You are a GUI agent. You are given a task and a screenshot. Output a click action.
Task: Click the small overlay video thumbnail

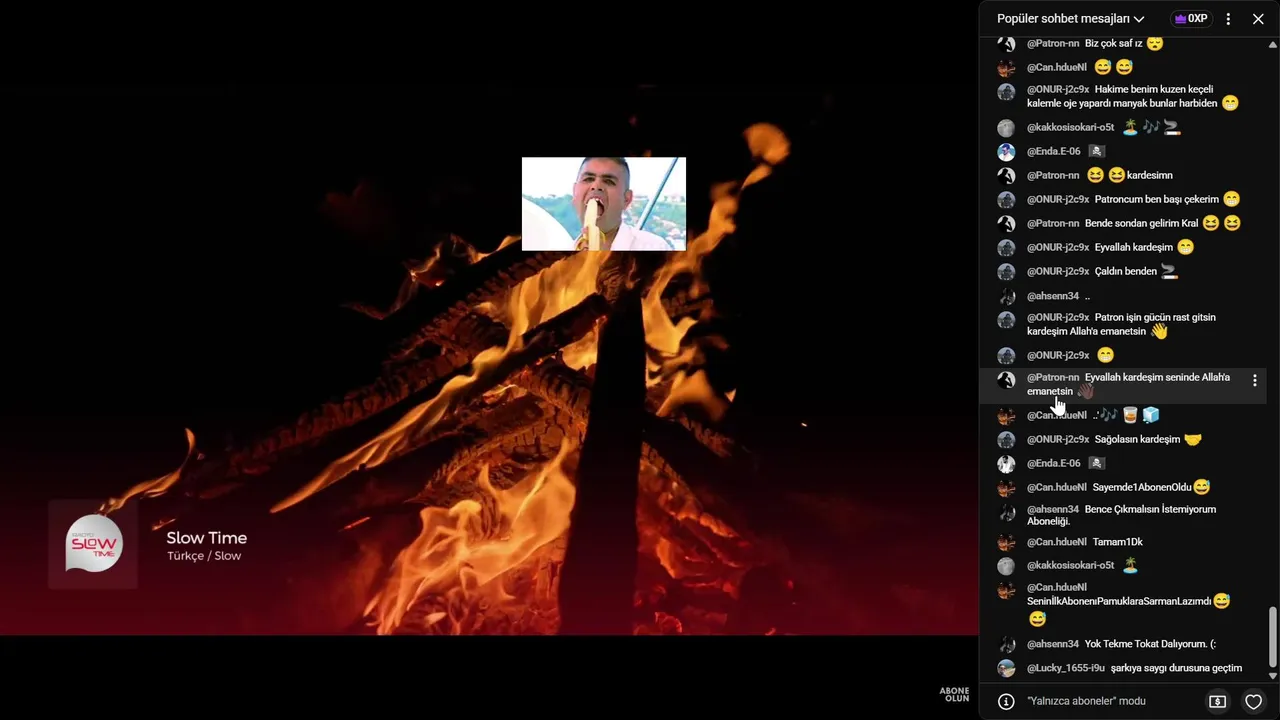click(x=604, y=204)
